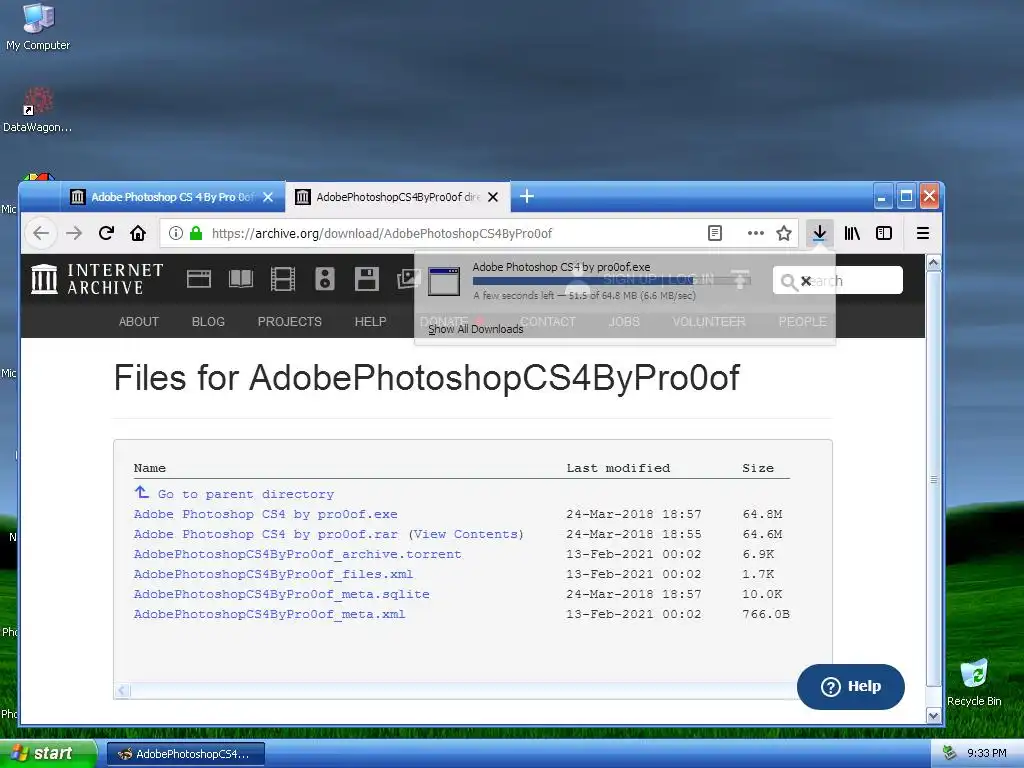Image resolution: width=1024 pixels, height=768 pixels.
Task: Click the Go to parent directory link
Action: (x=246, y=494)
